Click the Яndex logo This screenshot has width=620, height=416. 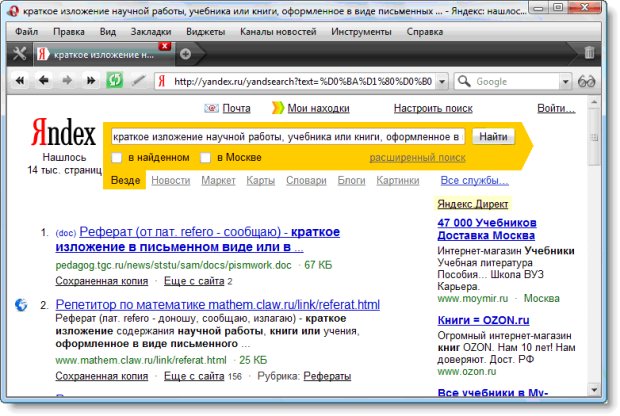point(63,132)
